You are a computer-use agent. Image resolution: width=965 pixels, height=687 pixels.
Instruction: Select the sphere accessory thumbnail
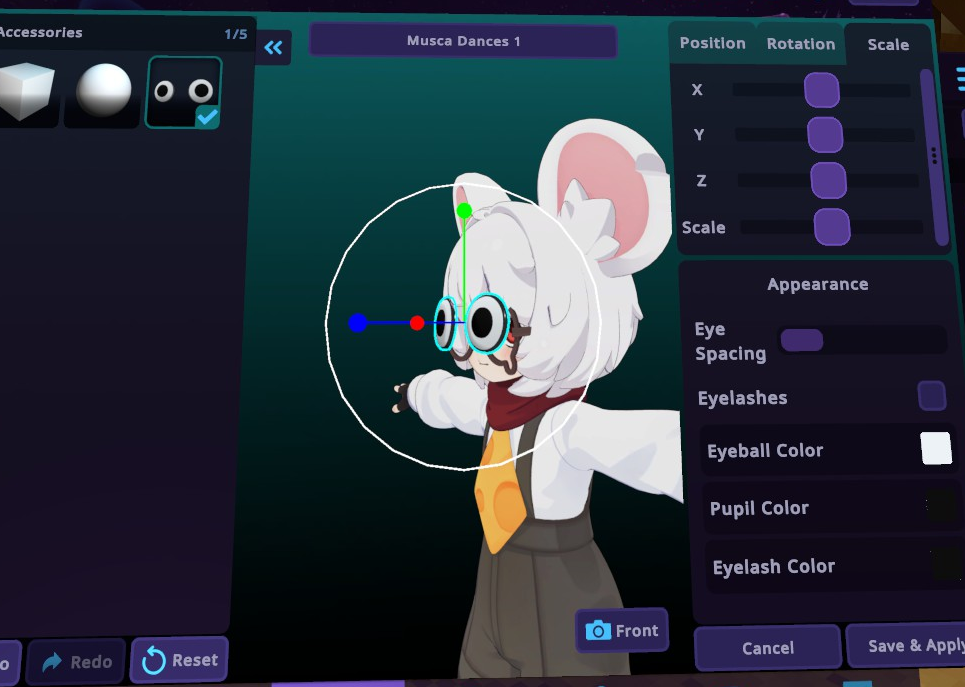103,90
